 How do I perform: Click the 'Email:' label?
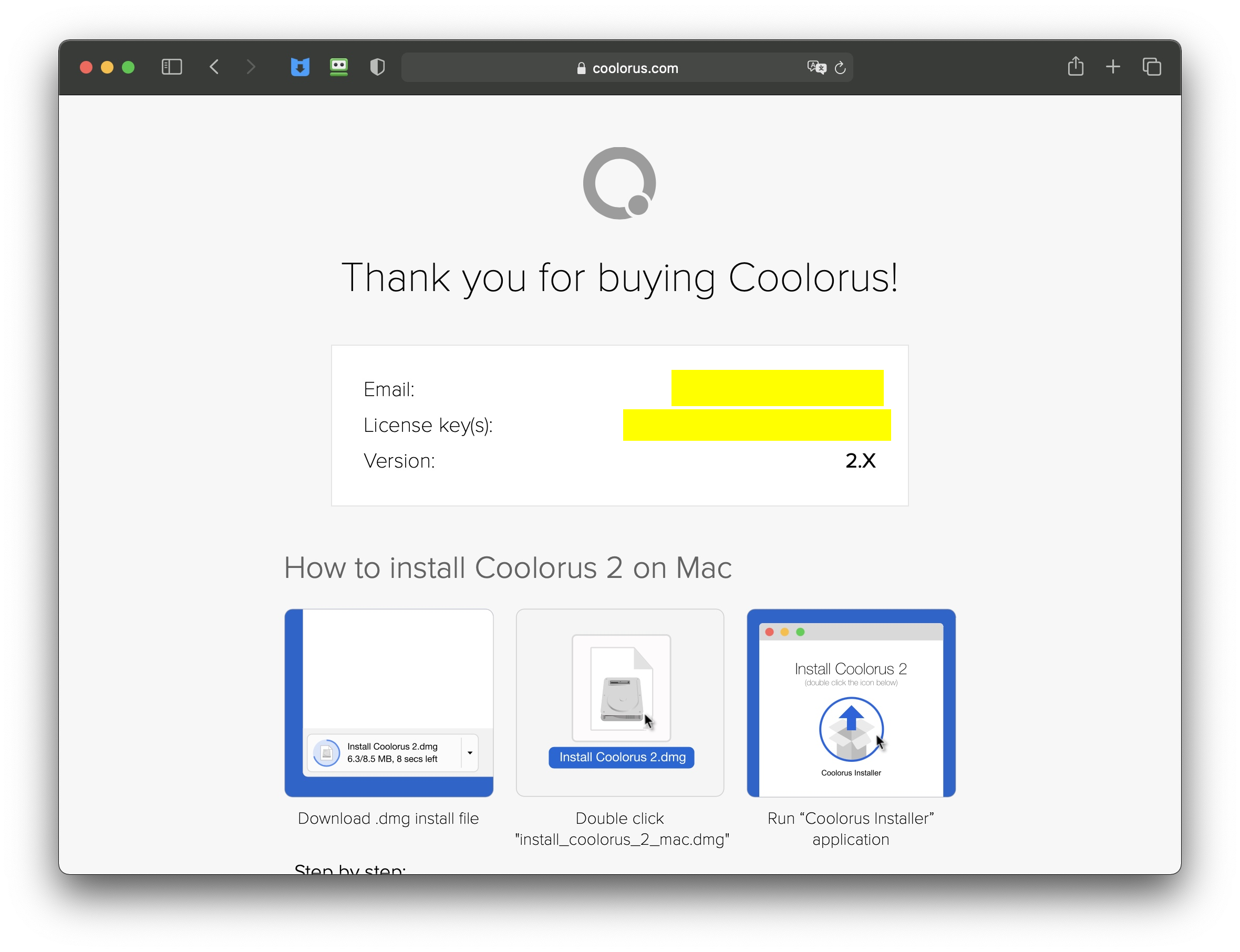click(389, 389)
